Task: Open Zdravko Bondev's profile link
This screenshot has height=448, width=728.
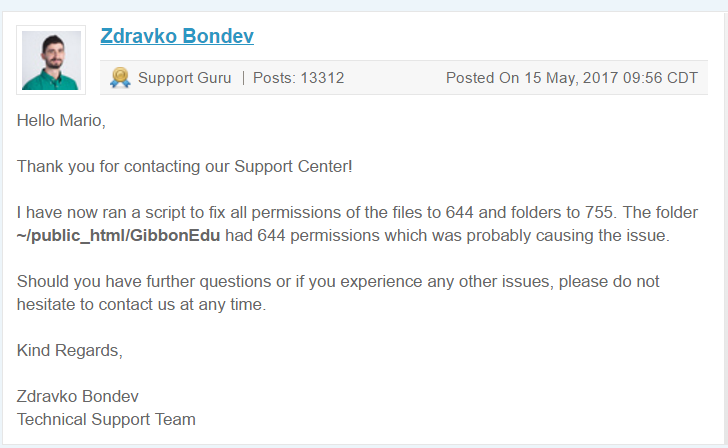Action: pos(177,36)
